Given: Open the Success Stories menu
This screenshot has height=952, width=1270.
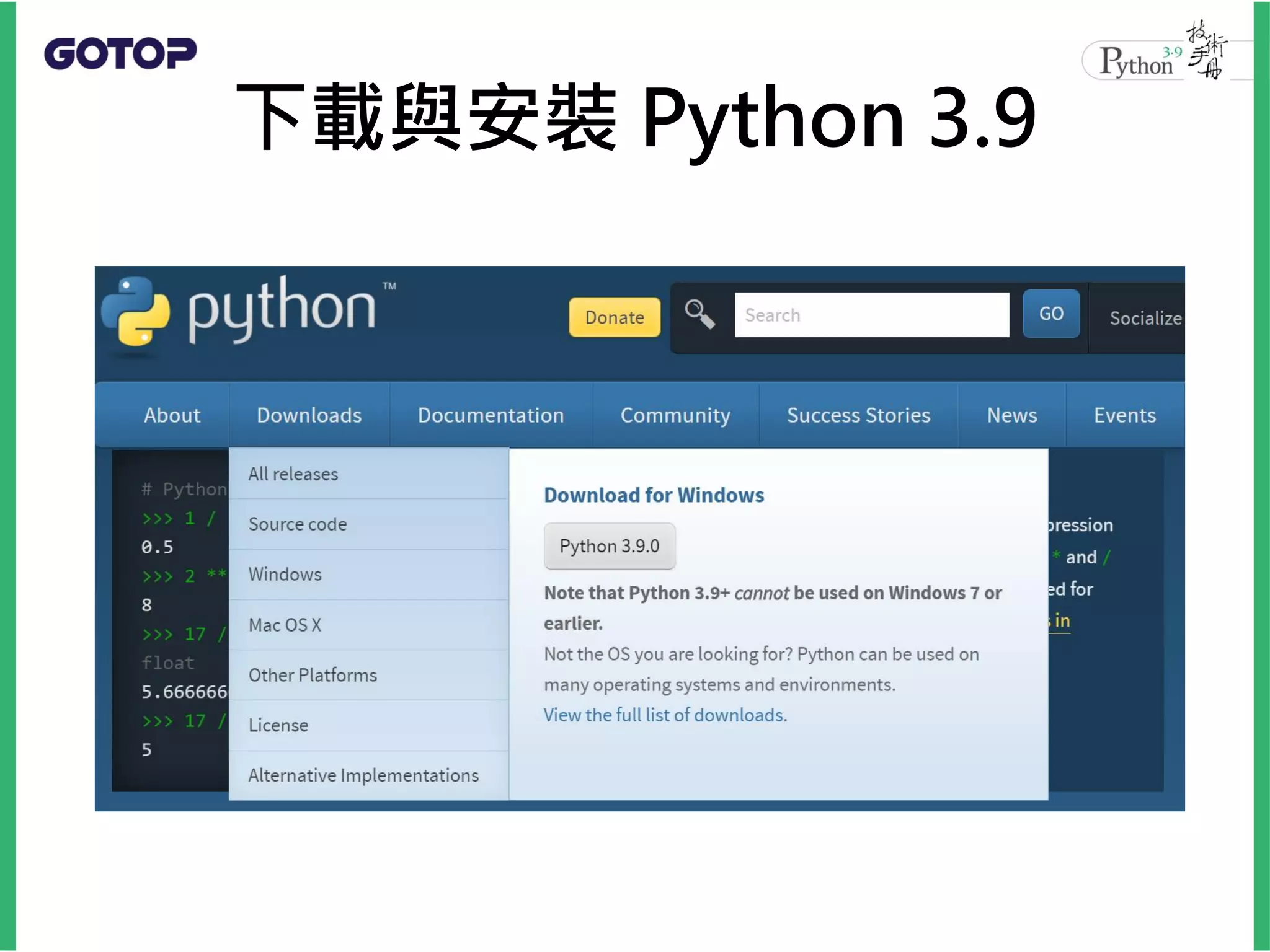Looking at the screenshot, I should tap(858, 415).
